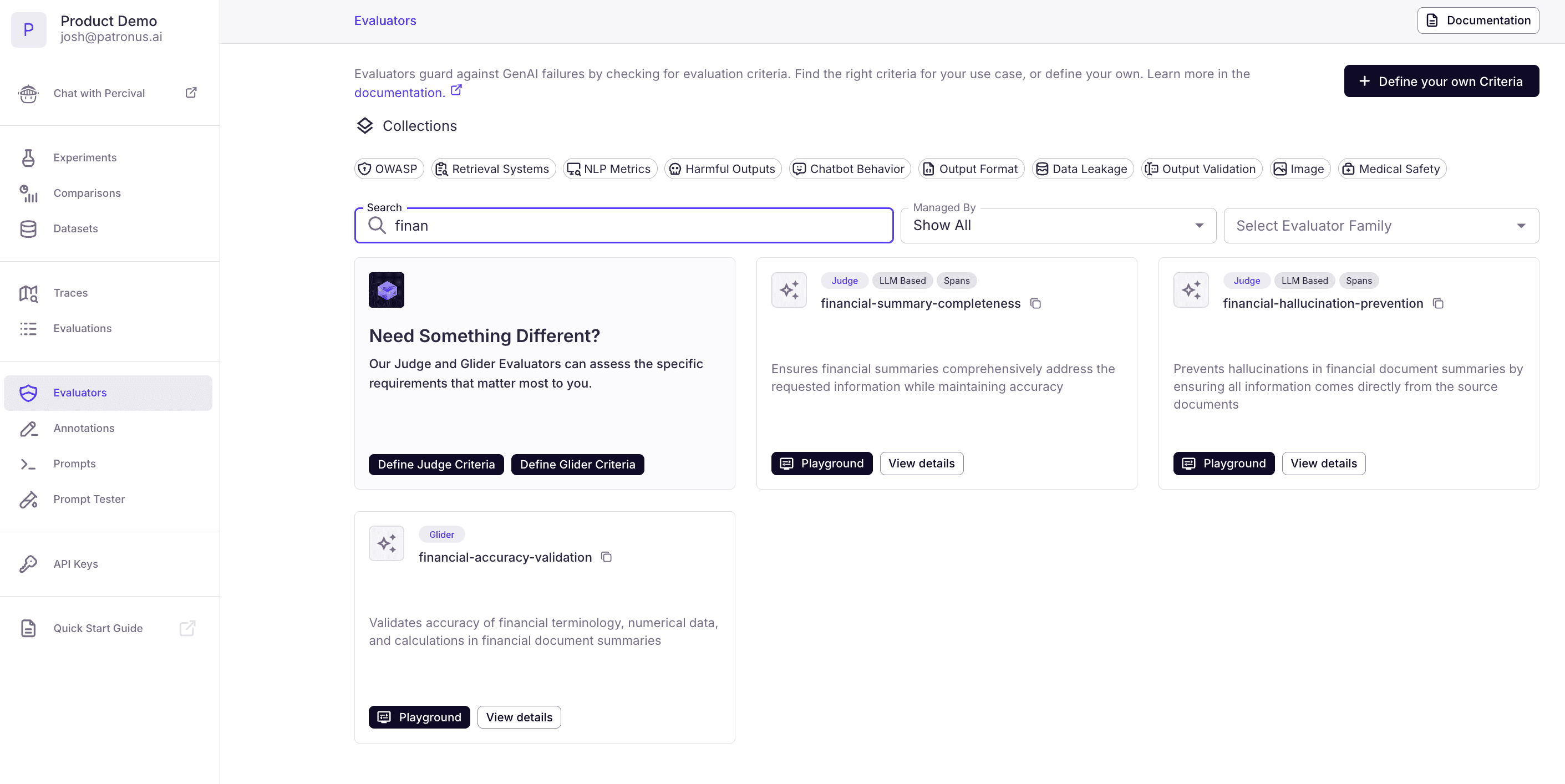The width and height of the screenshot is (1565, 784).
Task: Copy the financial-hallucination-prevention evaluator name
Action: (1437, 304)
